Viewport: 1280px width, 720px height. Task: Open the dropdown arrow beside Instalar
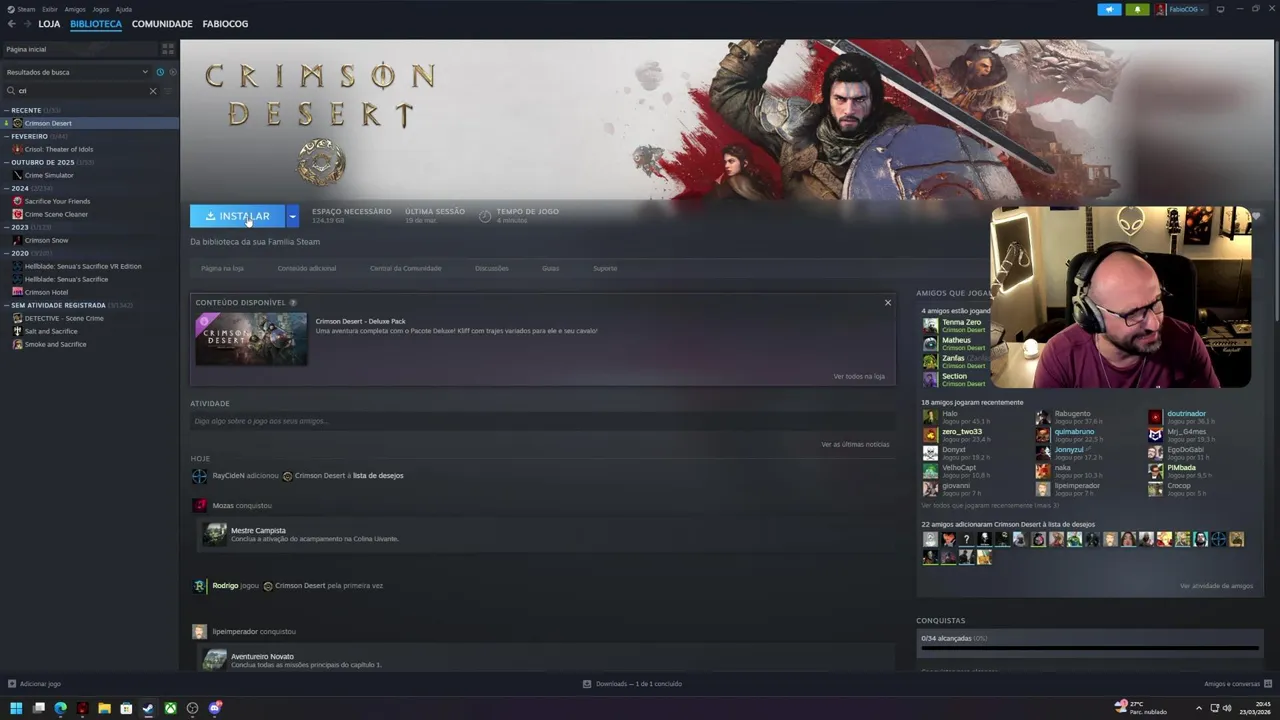coord(292,216)
